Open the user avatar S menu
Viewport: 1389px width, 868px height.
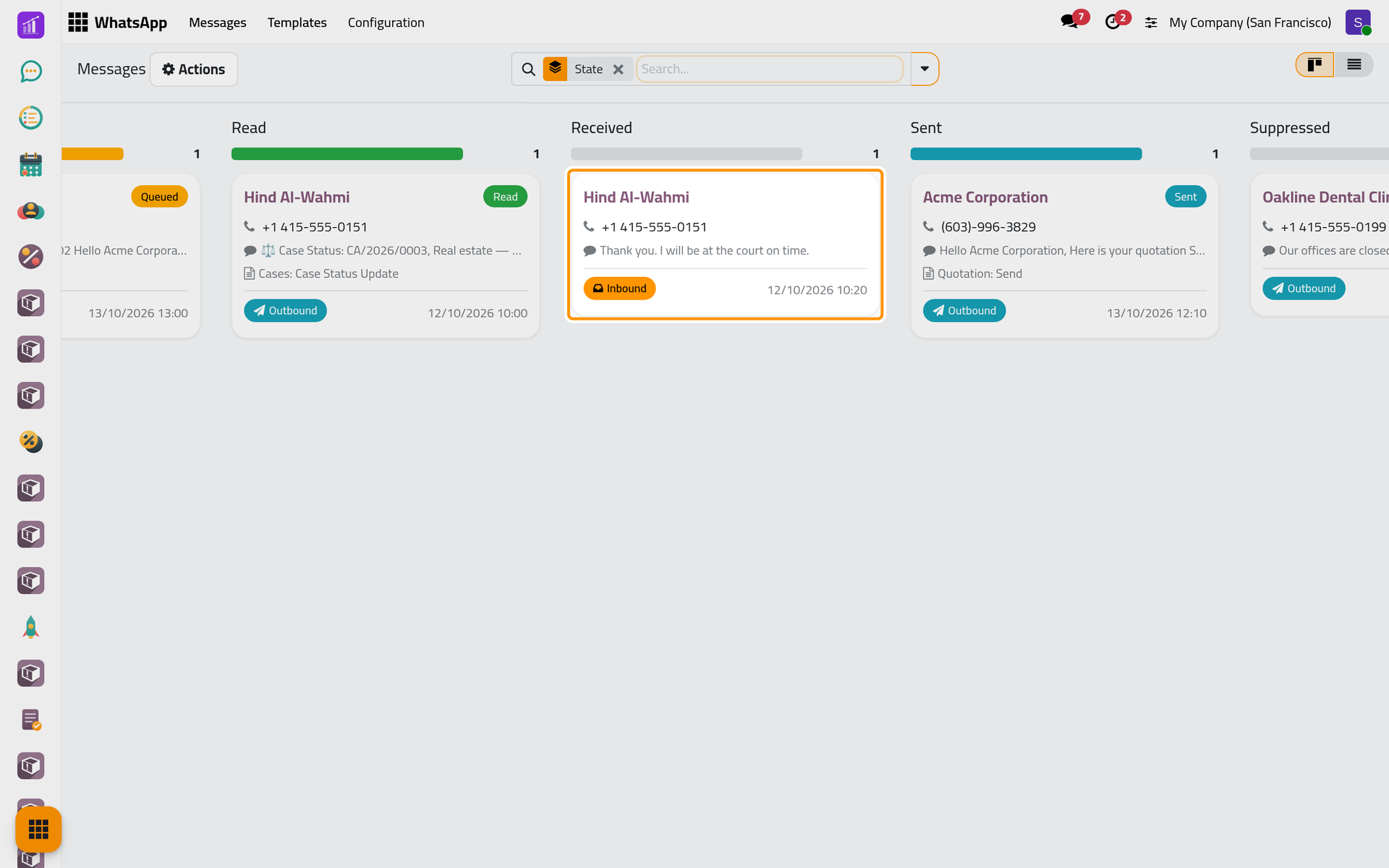coord(1358,22)
